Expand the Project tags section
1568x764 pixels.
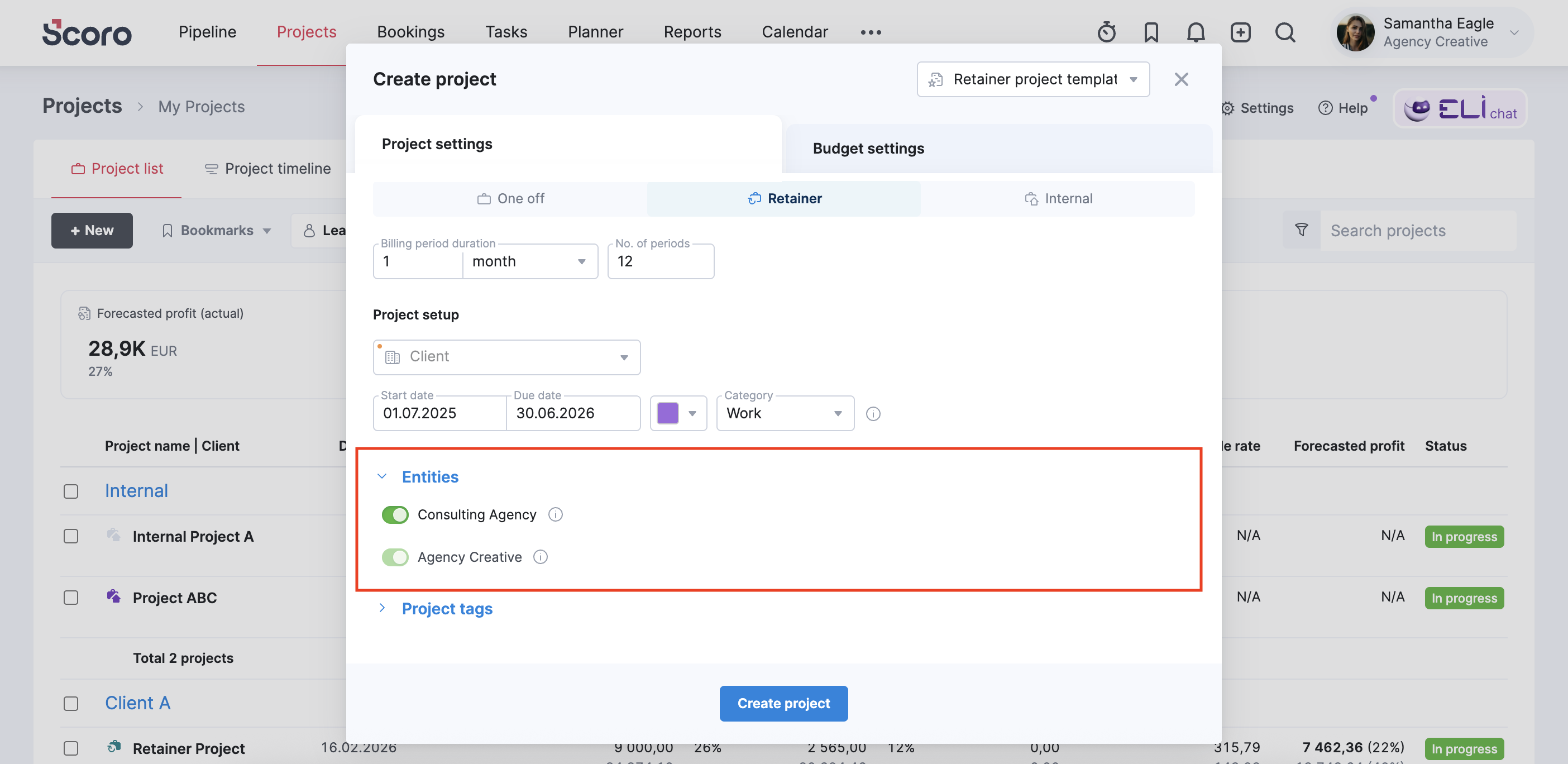point(381,608)
